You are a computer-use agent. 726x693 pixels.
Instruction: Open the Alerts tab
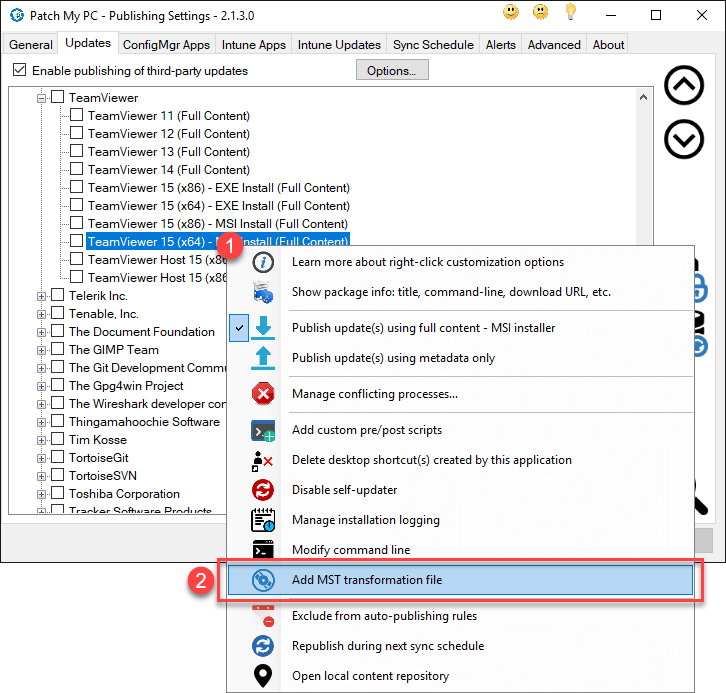(x=501, y=44)
